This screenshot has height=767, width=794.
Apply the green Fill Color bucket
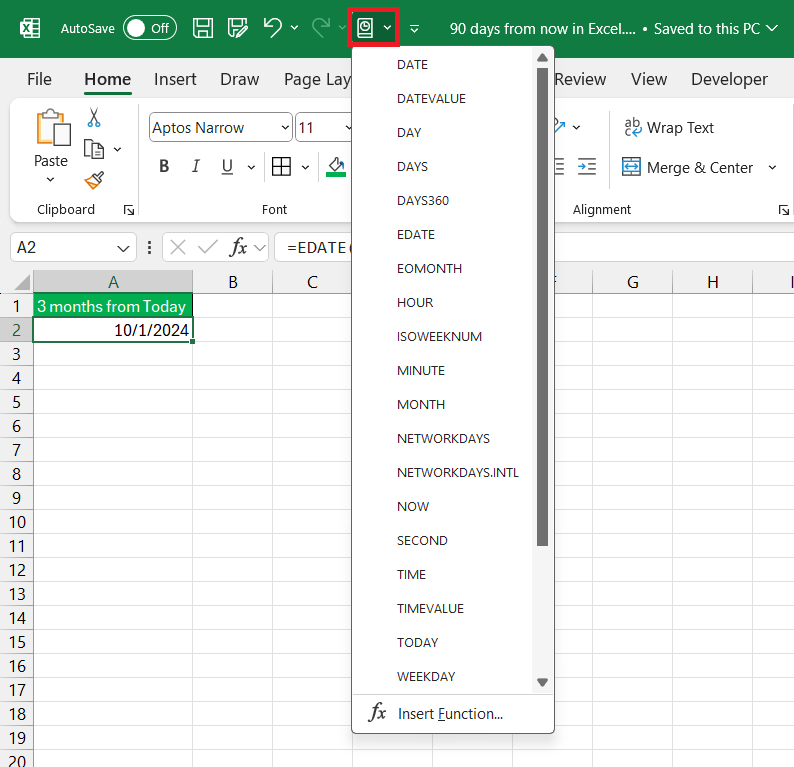pyautogui.click(x=336, y=166)
